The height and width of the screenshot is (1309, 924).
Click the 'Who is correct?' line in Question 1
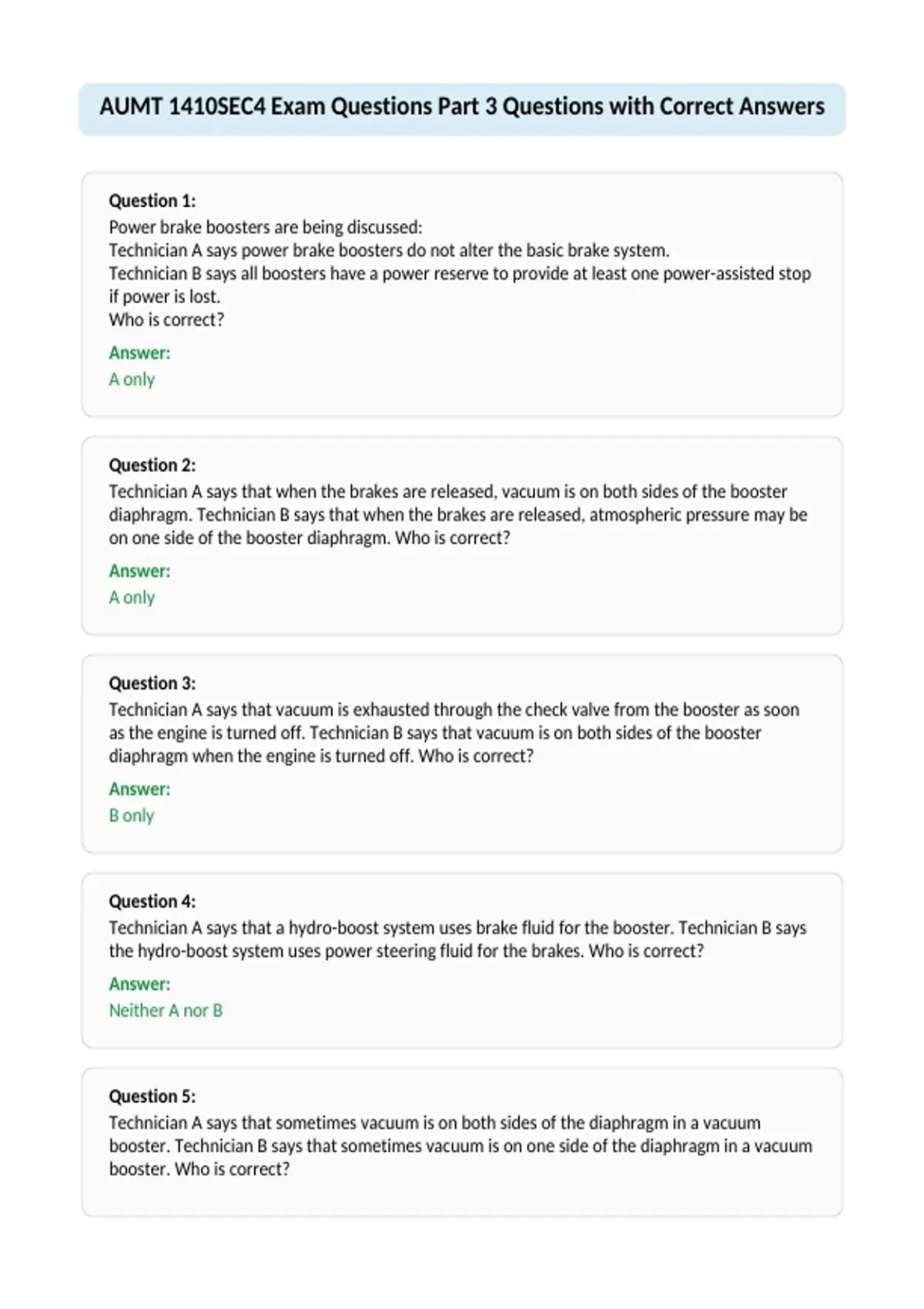pyautogui.click(x=166, y=320)
